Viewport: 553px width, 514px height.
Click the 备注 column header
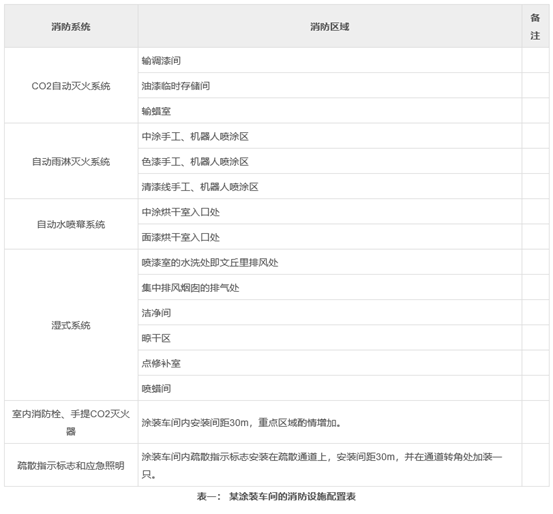pos(535,26)
